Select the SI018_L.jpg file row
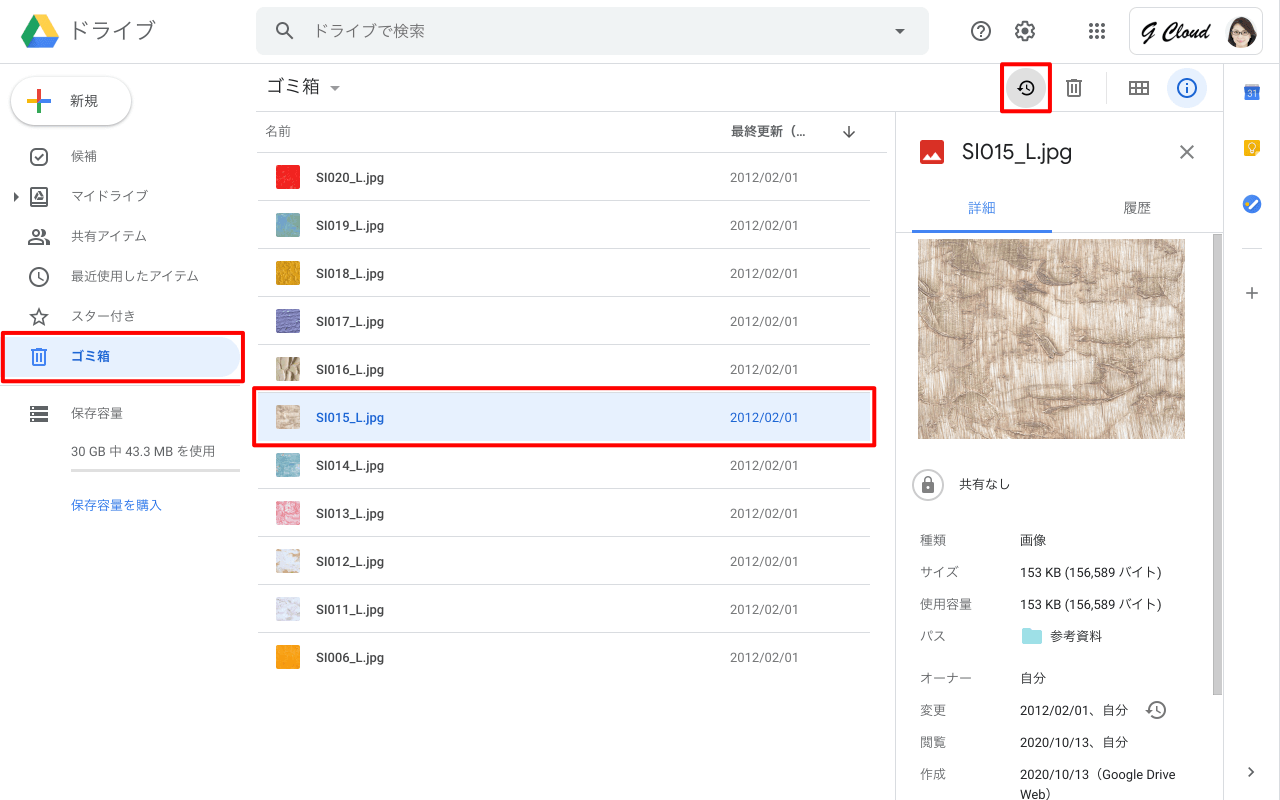 point(564,273)
